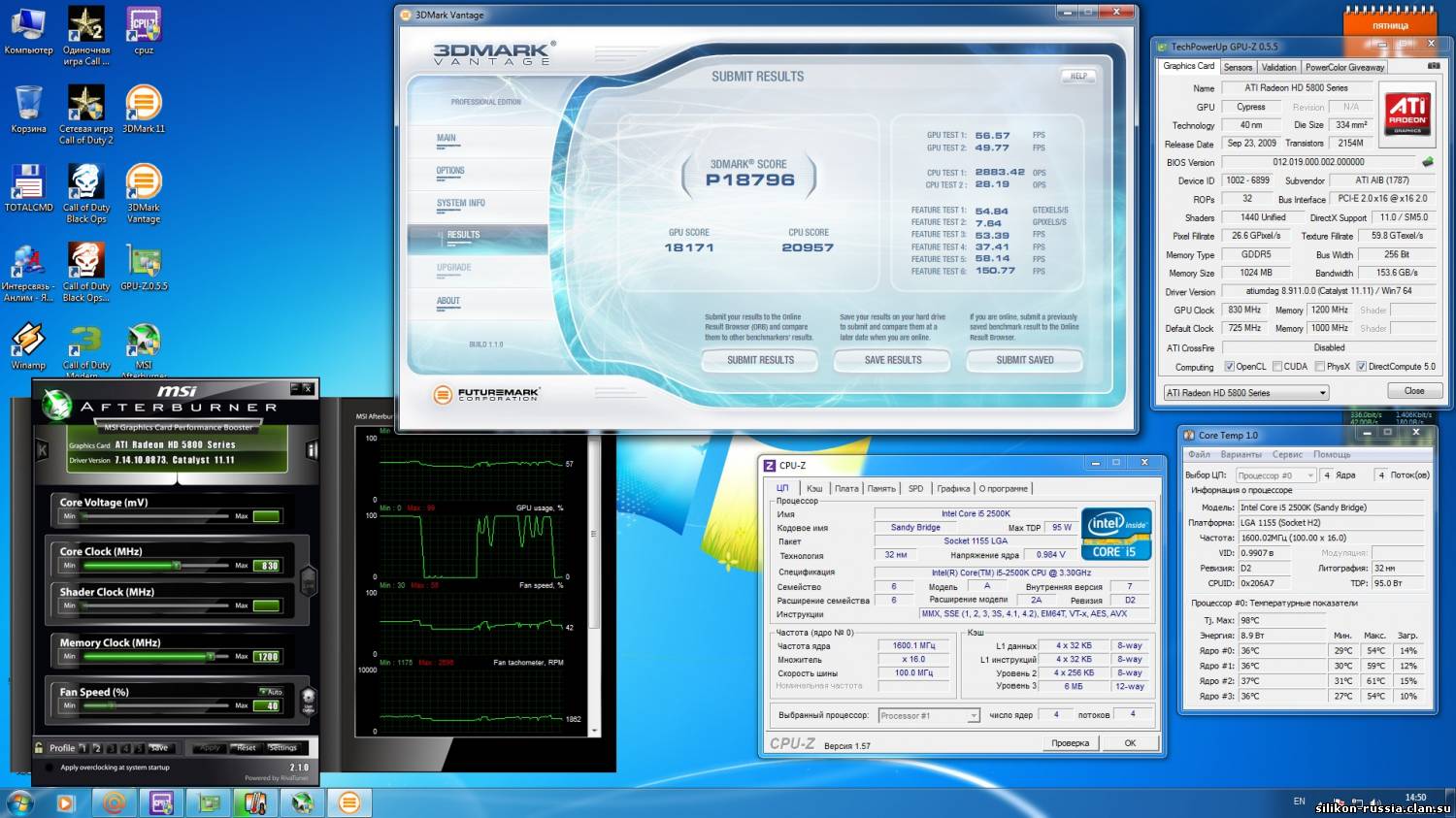The image size is (1456, 818).
Task: Click the Save profile button in Afterburner
Action: (x=160, y=747)
